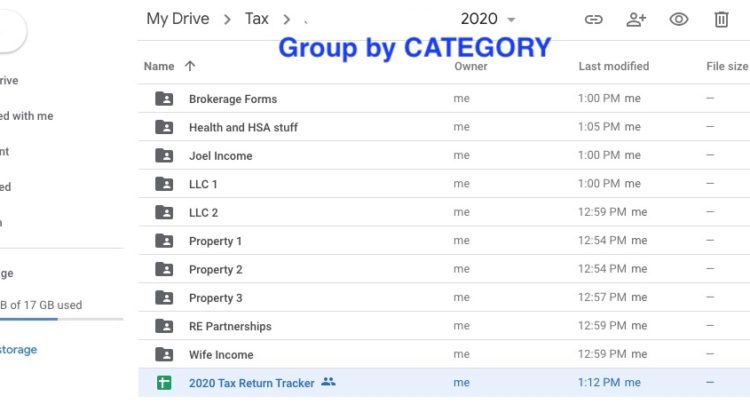
Task: Click the chevron after Tax in breadcrumb
Action: point(288,19)
